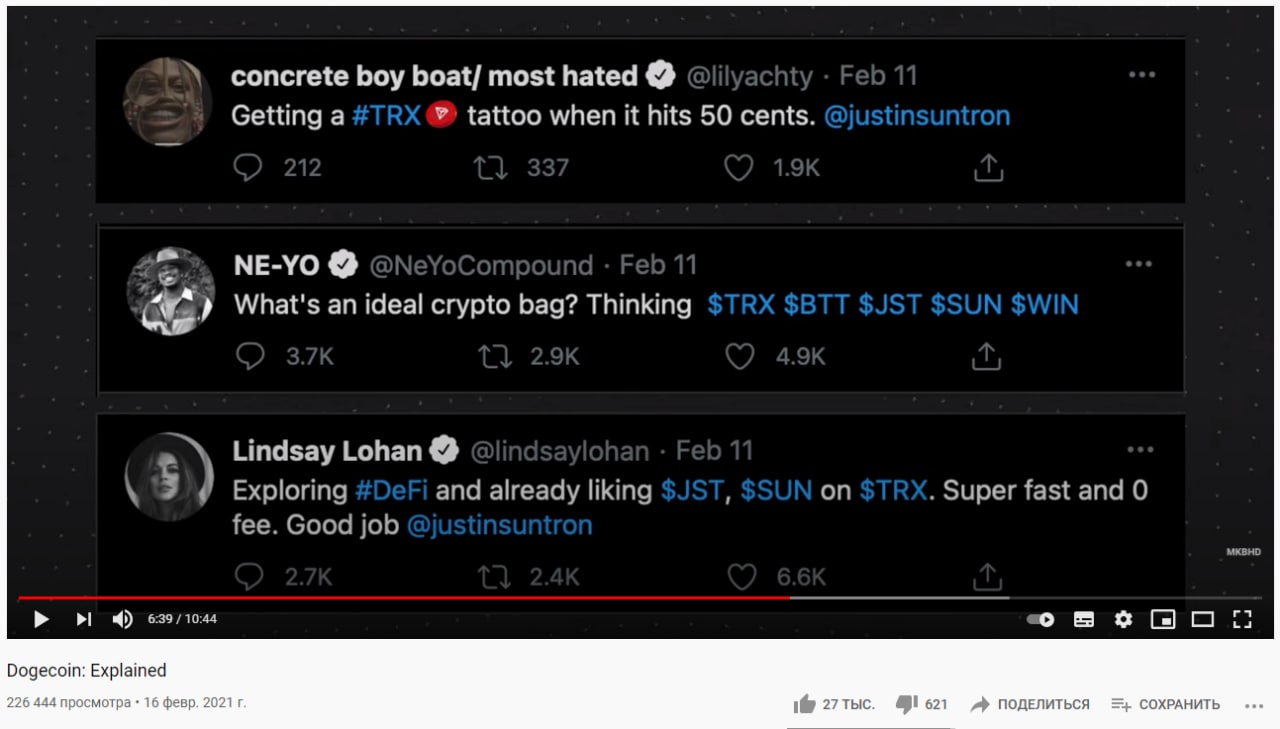Skip to the next video
1280x729 pixels.
pyautogui.click(x=83, y=619)
